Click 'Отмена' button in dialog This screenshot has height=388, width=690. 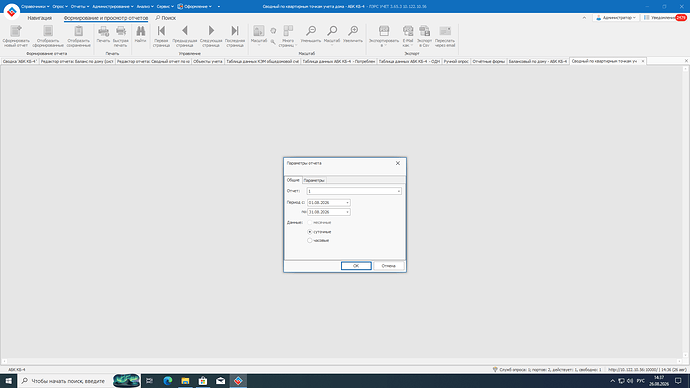[389, 266]
